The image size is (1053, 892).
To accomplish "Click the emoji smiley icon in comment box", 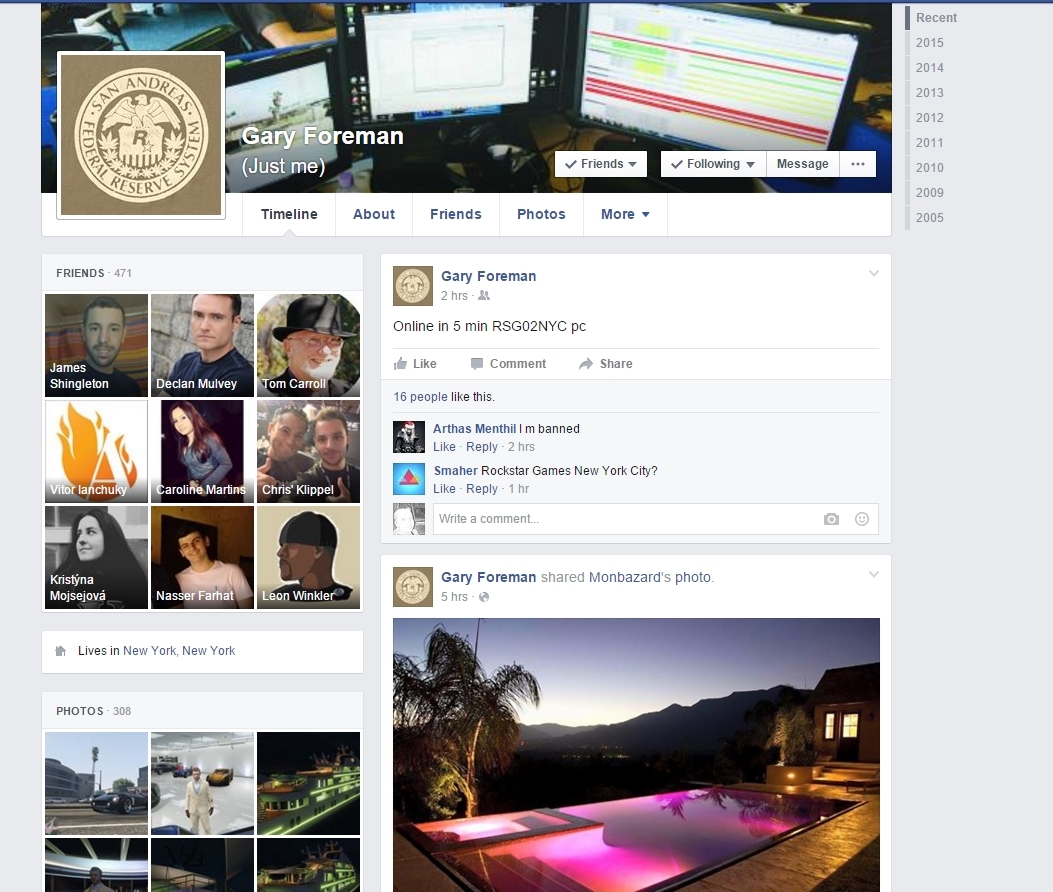I will pos(862,519).
